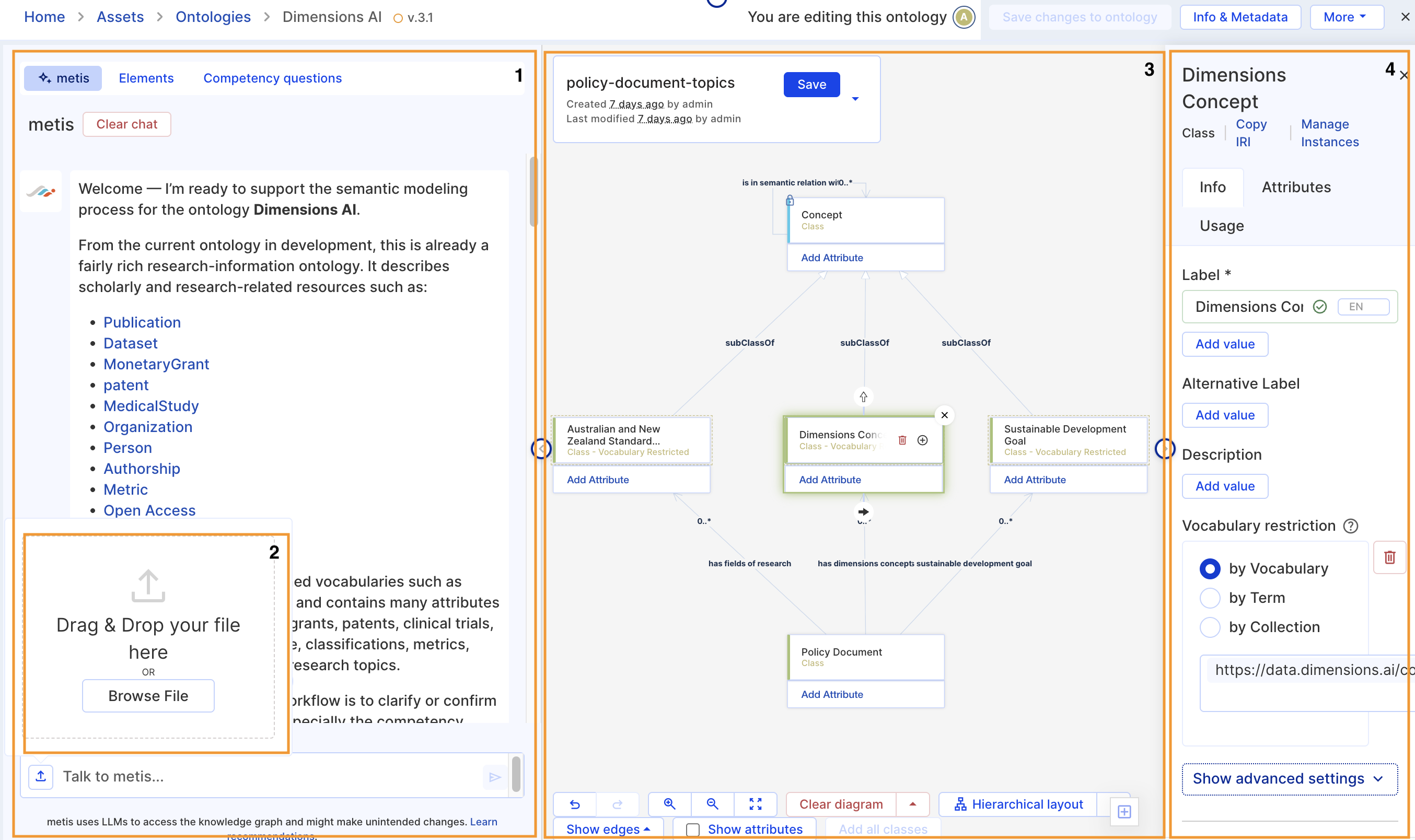Open Vocabulary restriction help icon
The width and height of the screenshot is (1415, 840).
coord(1351,526)
